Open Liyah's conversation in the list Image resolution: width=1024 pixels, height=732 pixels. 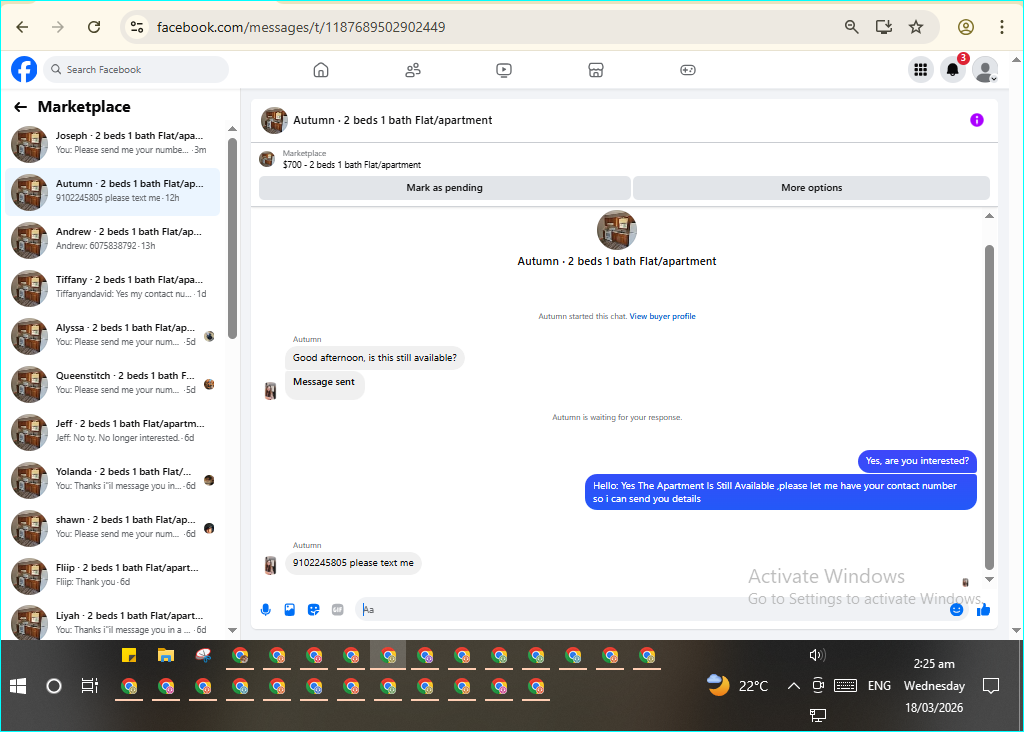[112, 624]
